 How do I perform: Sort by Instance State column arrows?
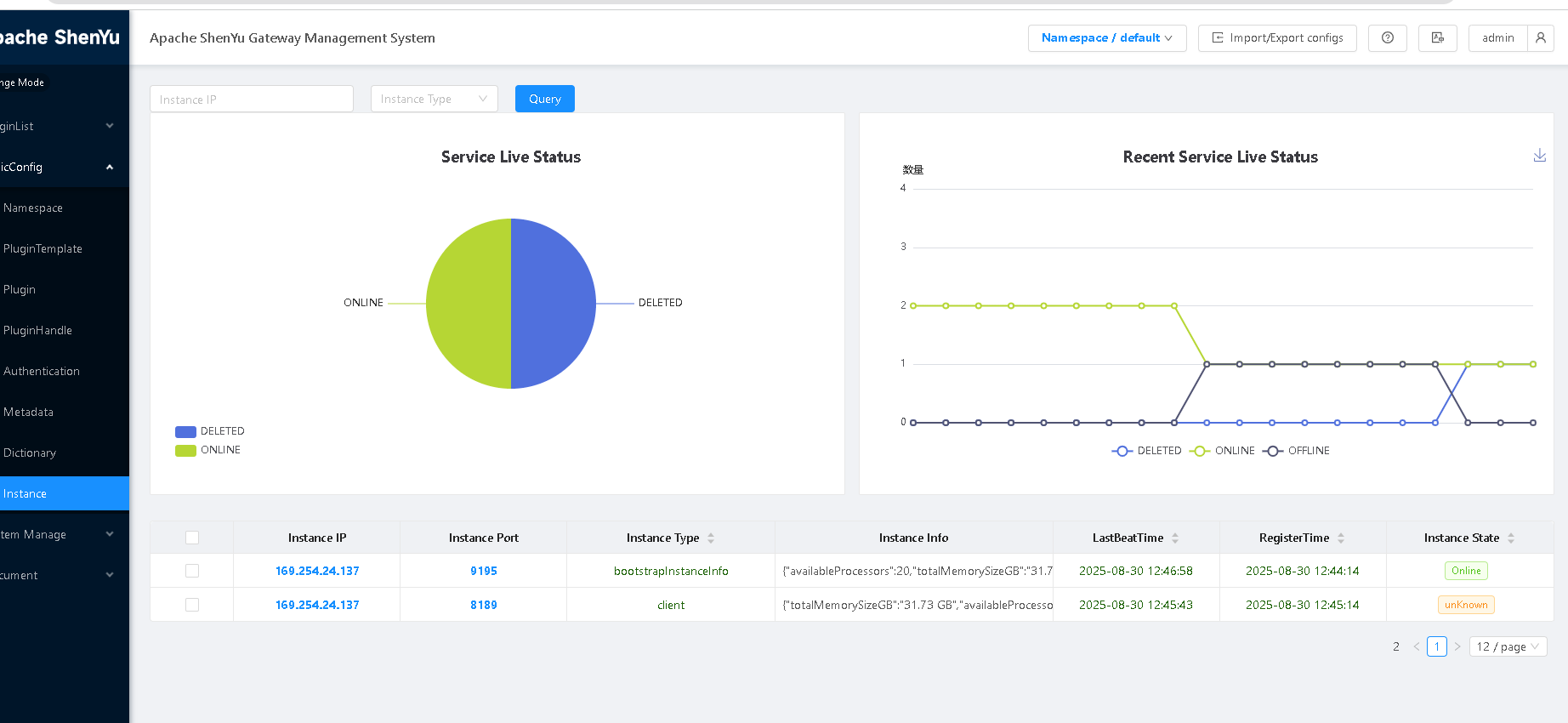click(x=1511, y=538)
